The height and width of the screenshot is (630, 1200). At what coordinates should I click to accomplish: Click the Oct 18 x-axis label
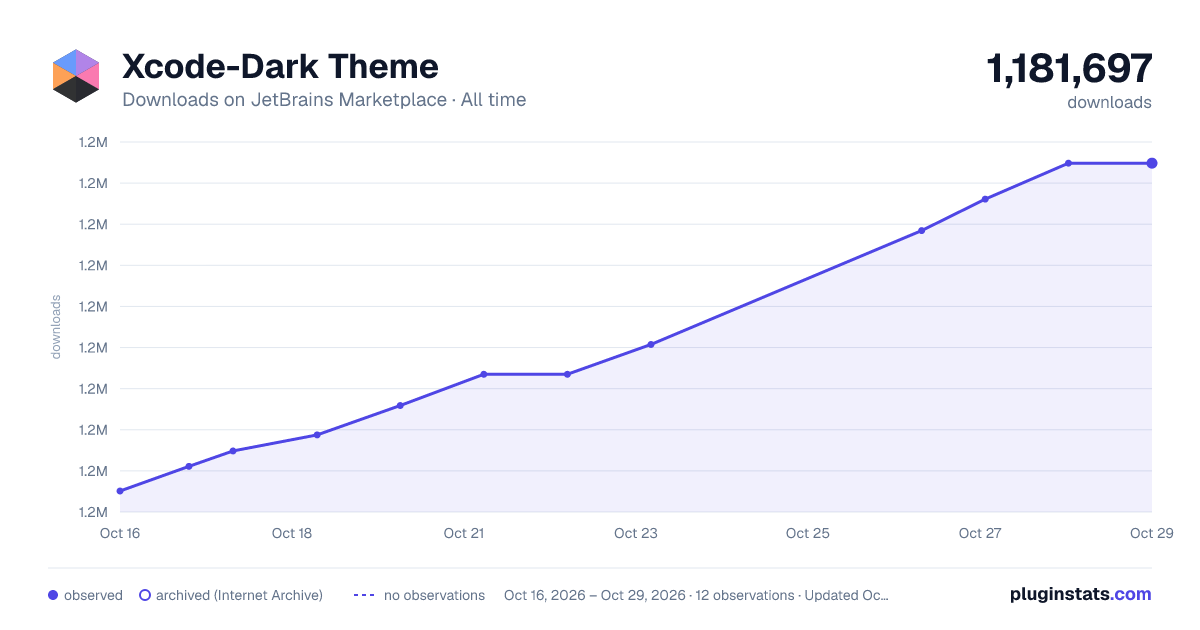[292, 533]
